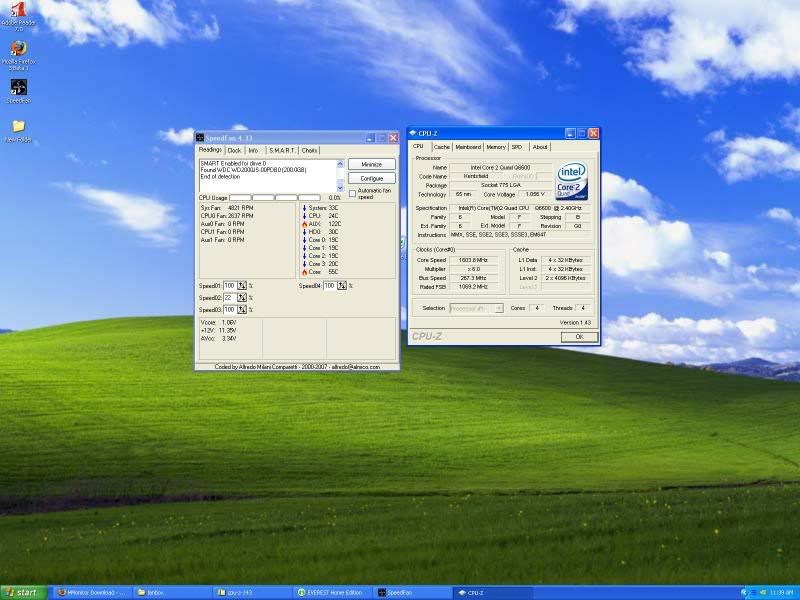Switch to the S.M.A.R.T. tab in SpeedFan

click(280, 150)
